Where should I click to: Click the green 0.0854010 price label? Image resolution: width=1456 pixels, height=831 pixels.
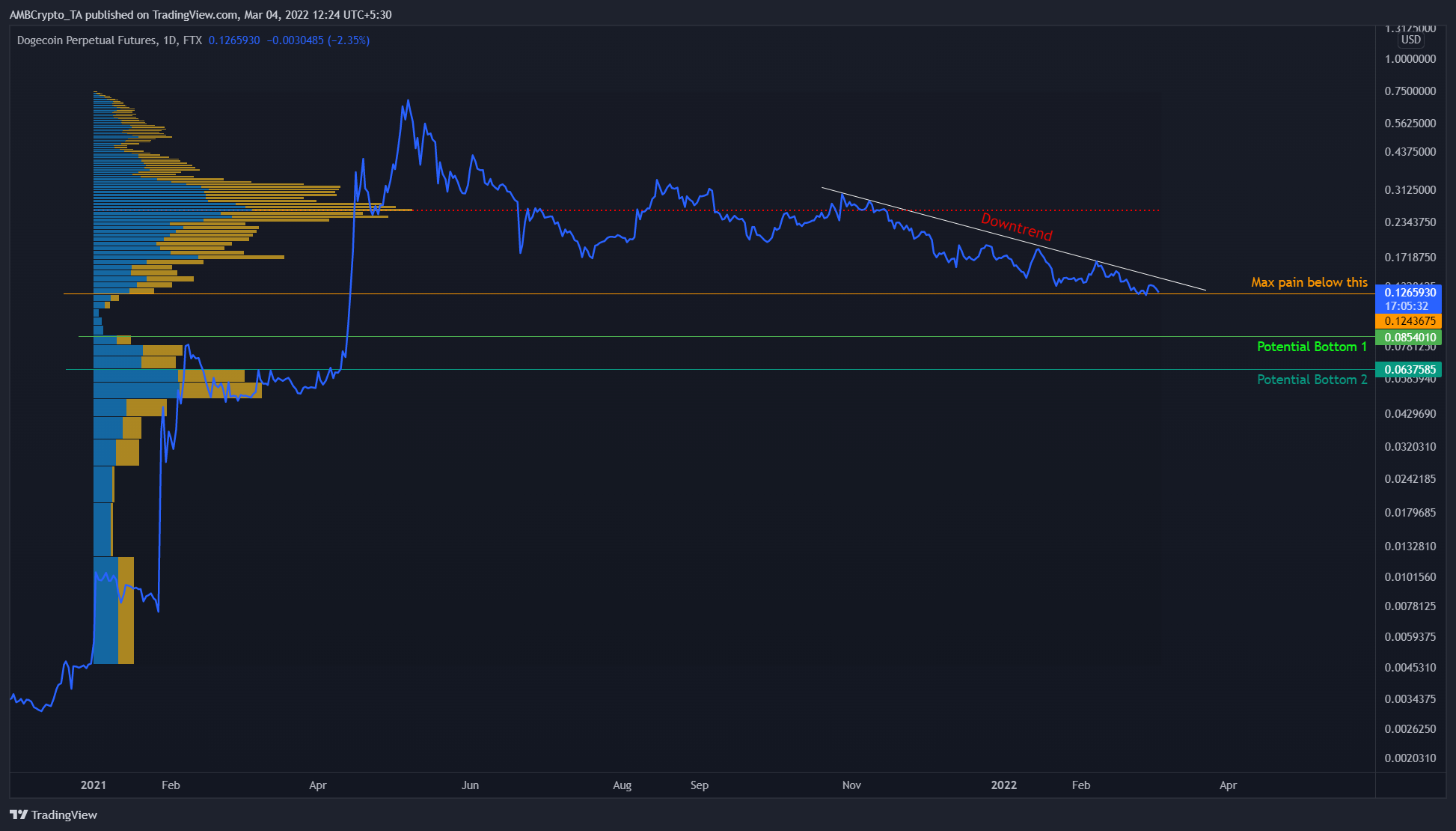(x=1410, y=338)
